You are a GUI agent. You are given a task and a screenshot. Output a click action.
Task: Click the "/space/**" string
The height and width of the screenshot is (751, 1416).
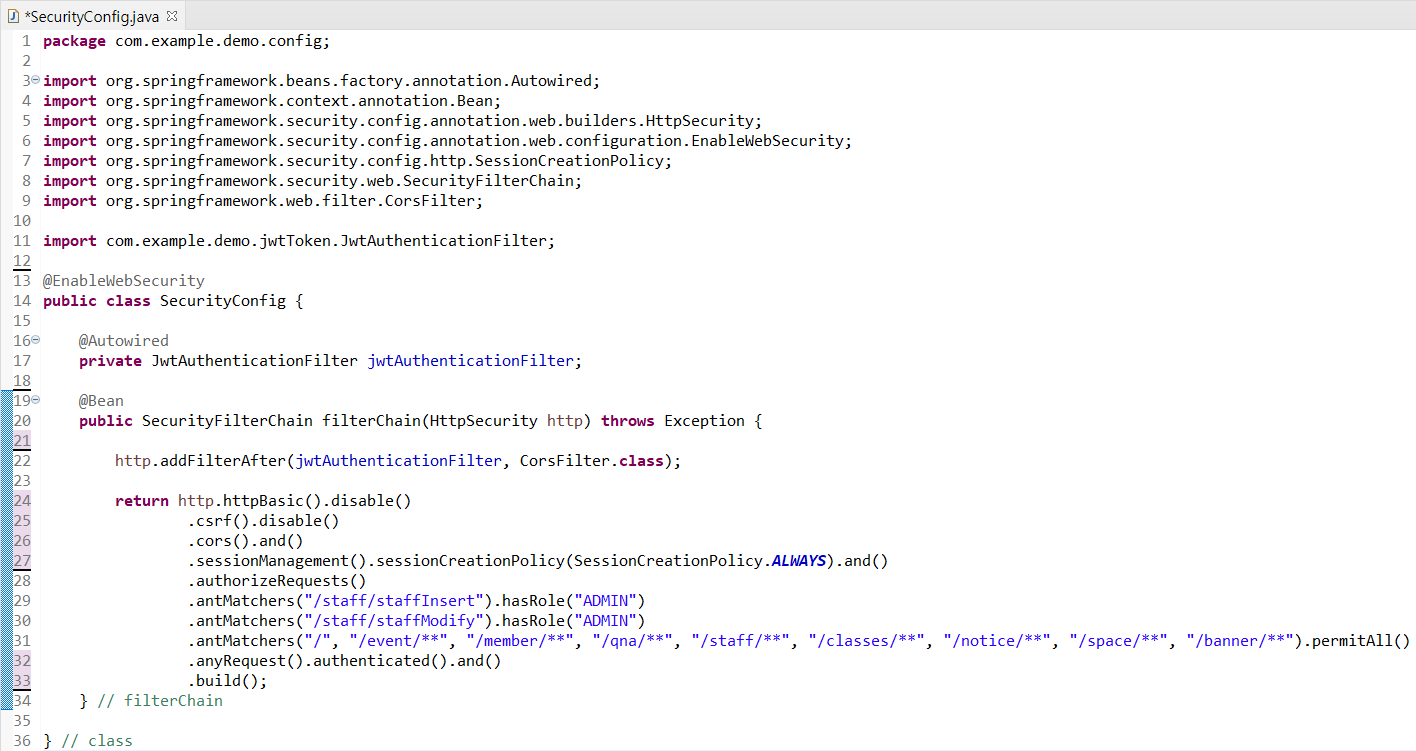(1119, 641)
